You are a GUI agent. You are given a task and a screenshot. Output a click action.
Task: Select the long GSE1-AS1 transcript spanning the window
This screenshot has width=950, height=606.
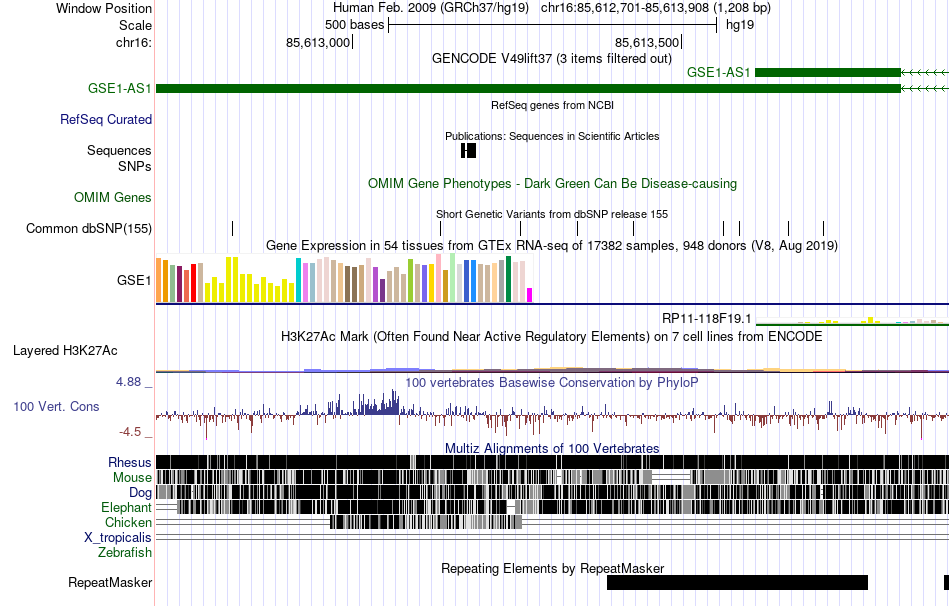coord(528,88)
